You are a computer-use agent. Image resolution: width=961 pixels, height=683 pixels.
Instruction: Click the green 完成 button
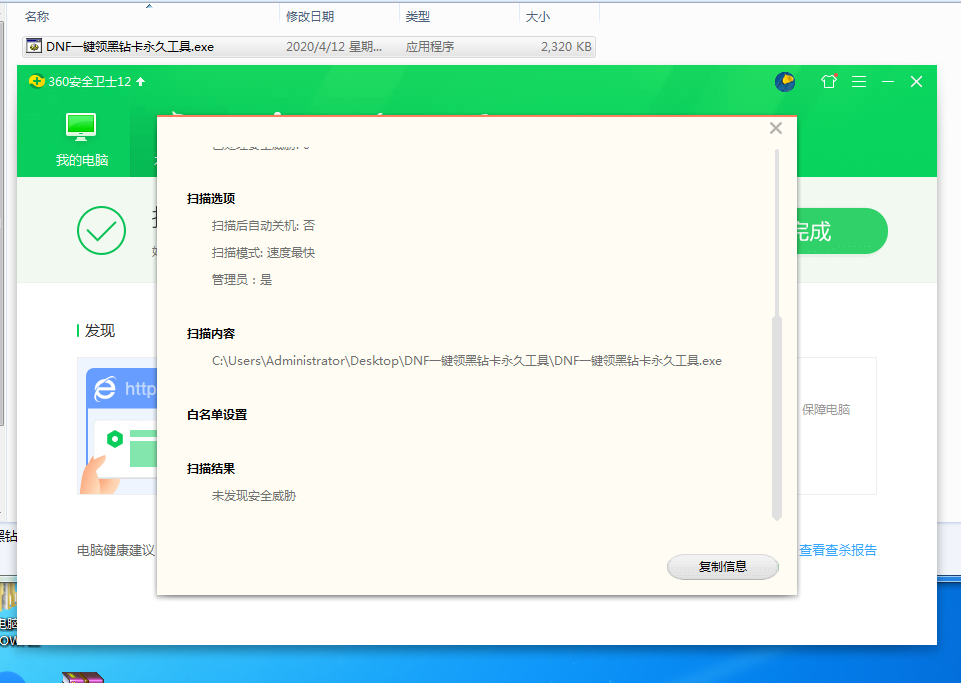tap(842, 231)
